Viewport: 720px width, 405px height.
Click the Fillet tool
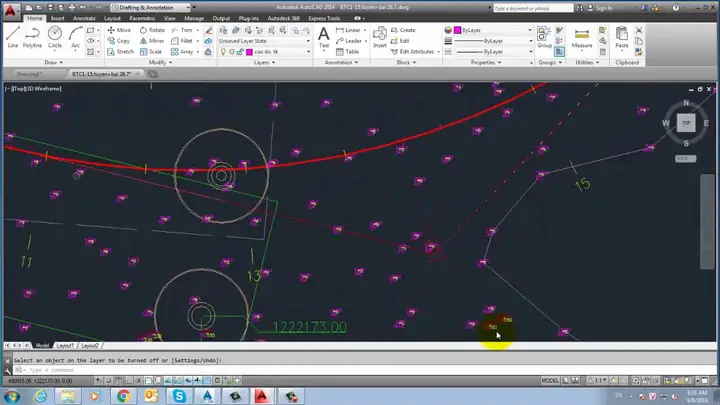181,41
